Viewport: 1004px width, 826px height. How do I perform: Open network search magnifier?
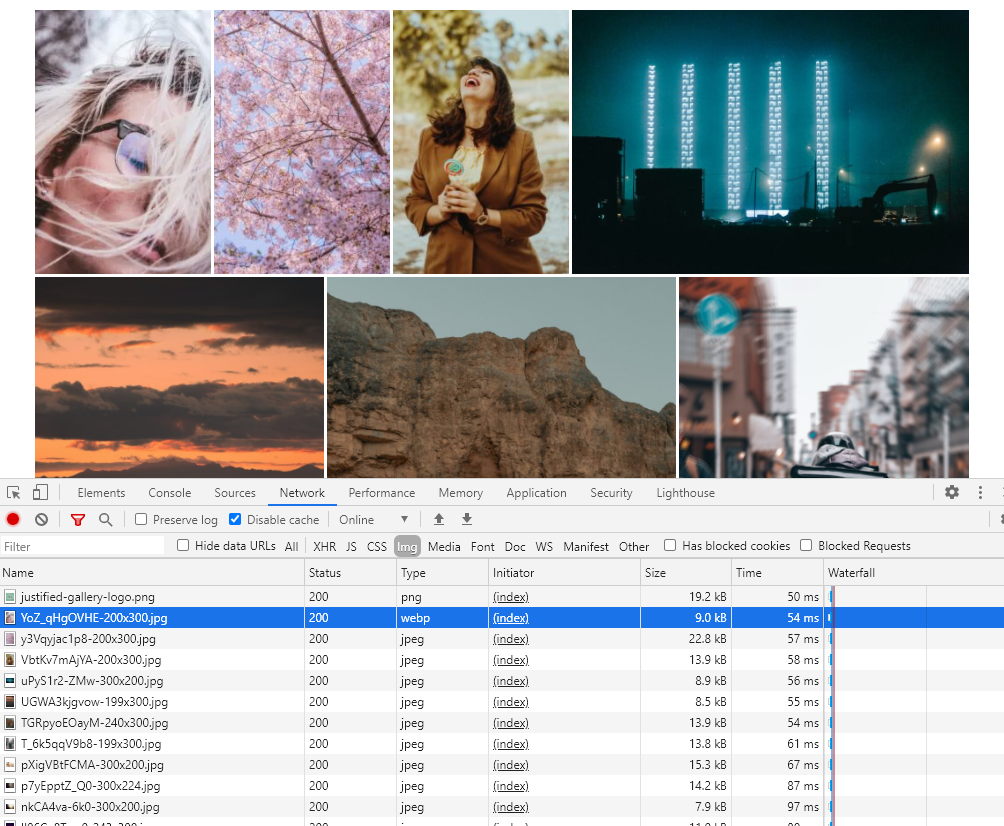coord(106,519)
